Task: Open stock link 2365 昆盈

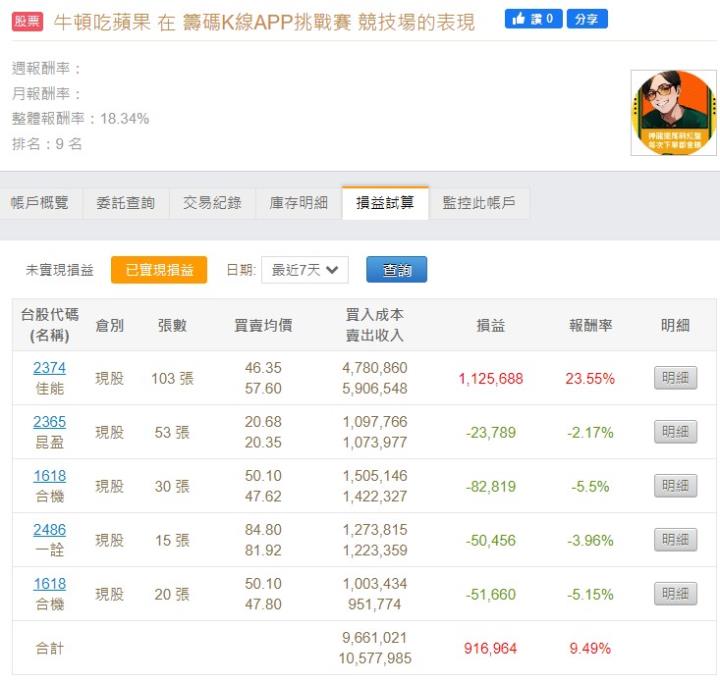Action: [x=50, y=422]
